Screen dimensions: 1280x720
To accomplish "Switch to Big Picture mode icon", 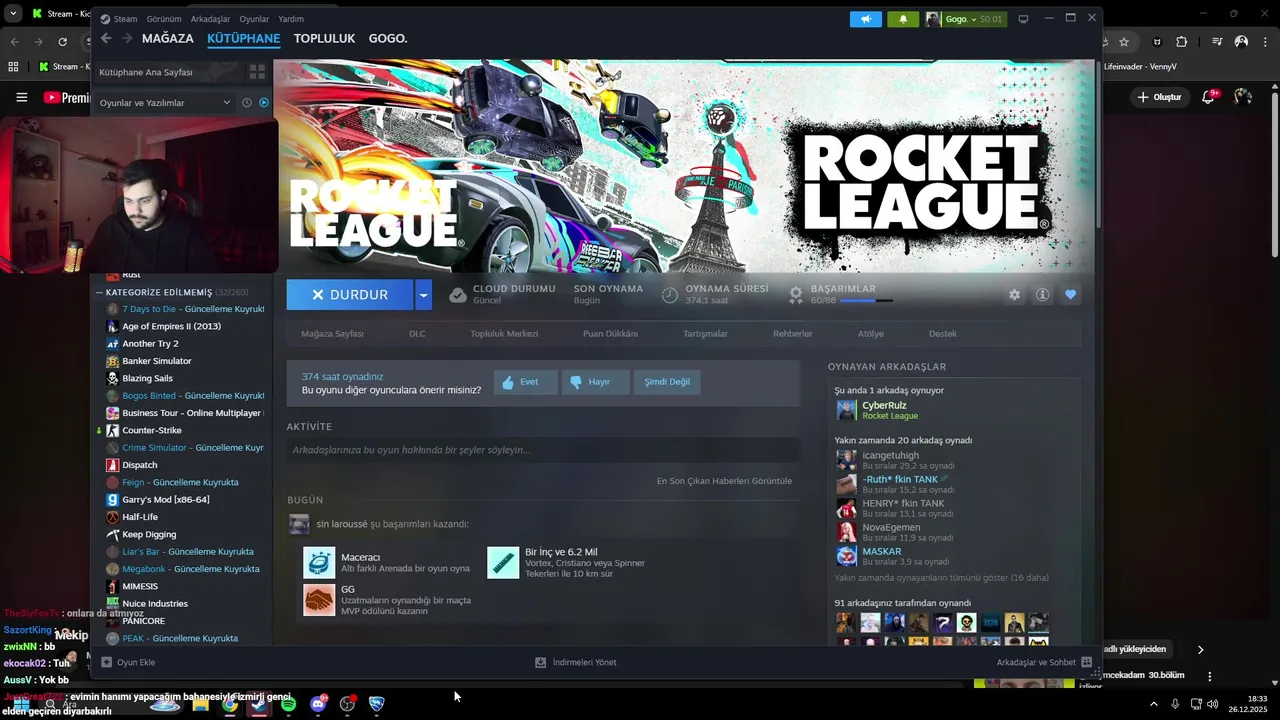I will [x=1023, y=19].
